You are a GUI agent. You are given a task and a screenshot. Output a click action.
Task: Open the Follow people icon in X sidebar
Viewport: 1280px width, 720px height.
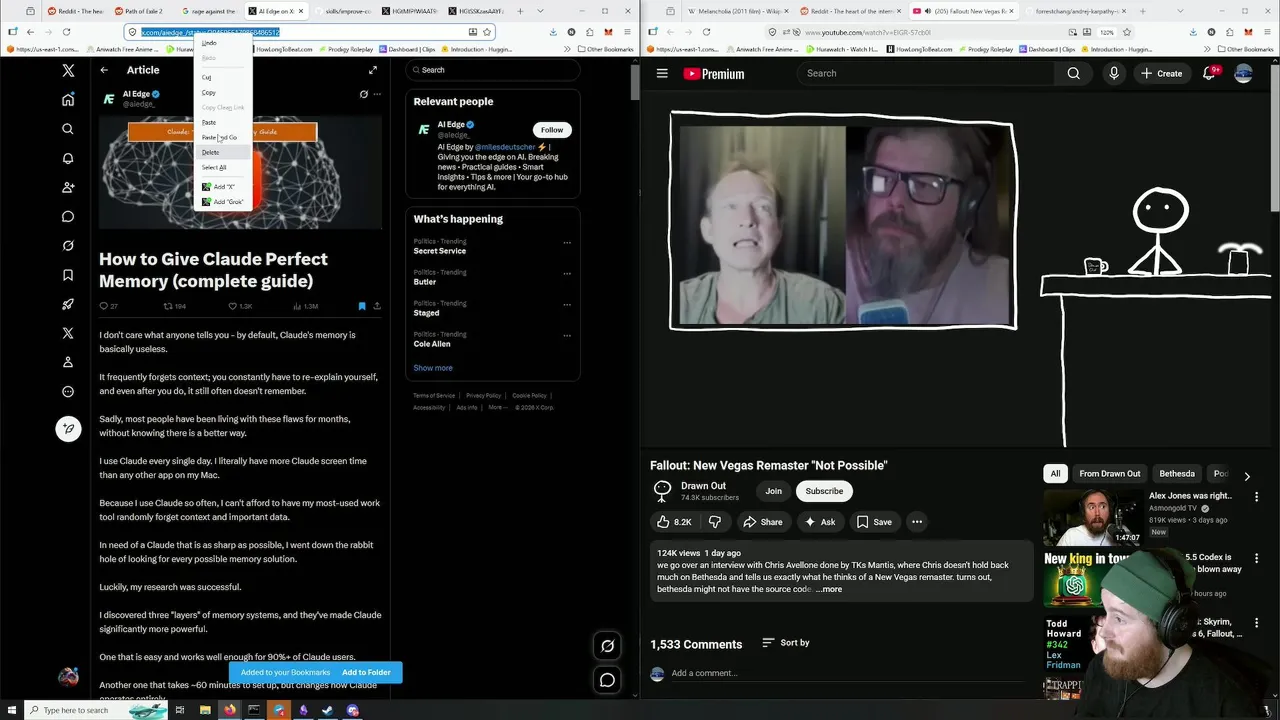[x=68, y=187]
